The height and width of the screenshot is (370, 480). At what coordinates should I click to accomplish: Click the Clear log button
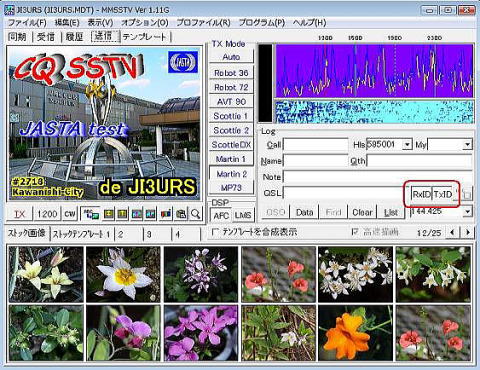(x=362, y=212)
